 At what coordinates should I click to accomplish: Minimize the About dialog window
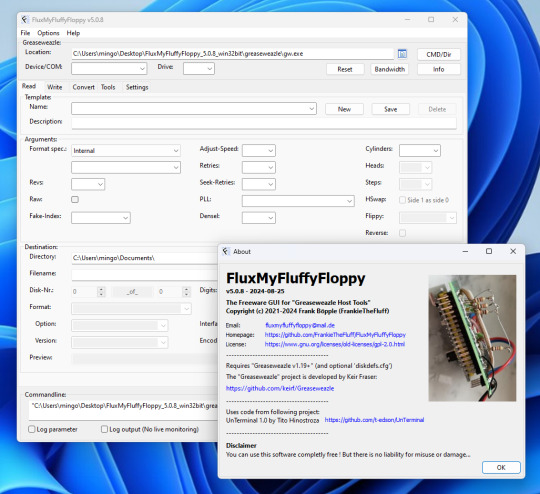[465, 251]
